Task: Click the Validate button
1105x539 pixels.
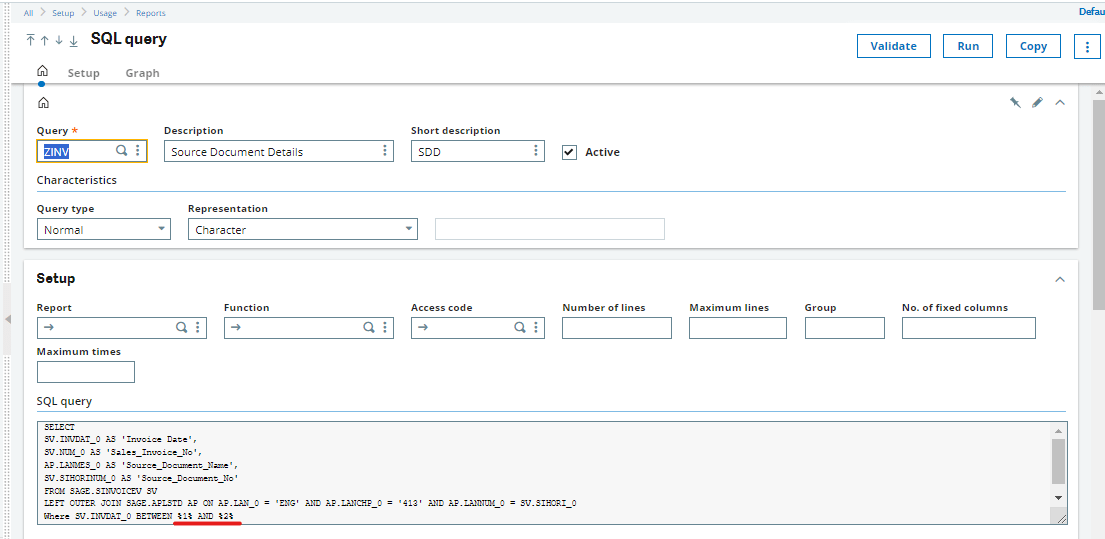Action: pos(894,46)
